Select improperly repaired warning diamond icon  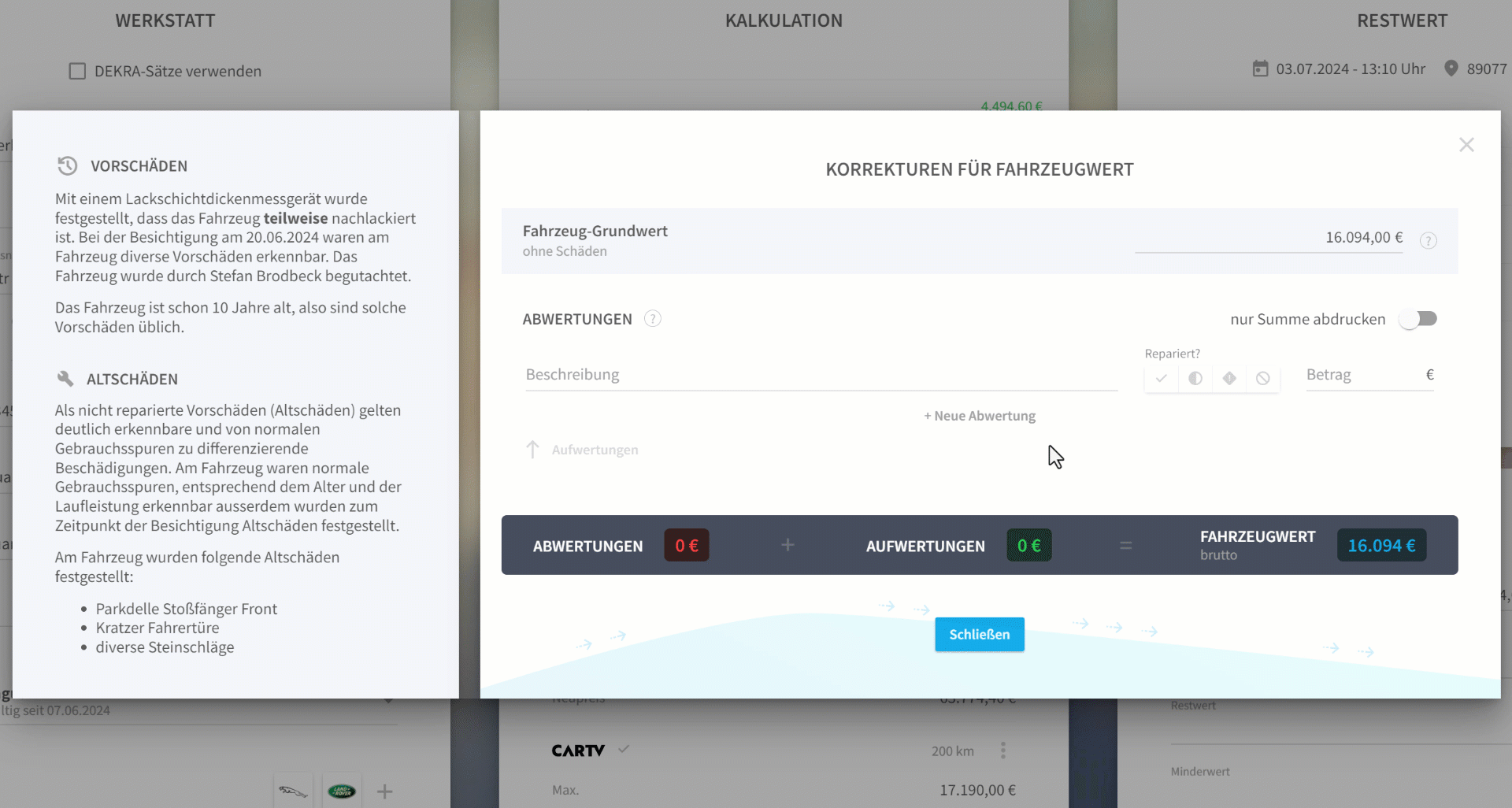(1229, 378)
